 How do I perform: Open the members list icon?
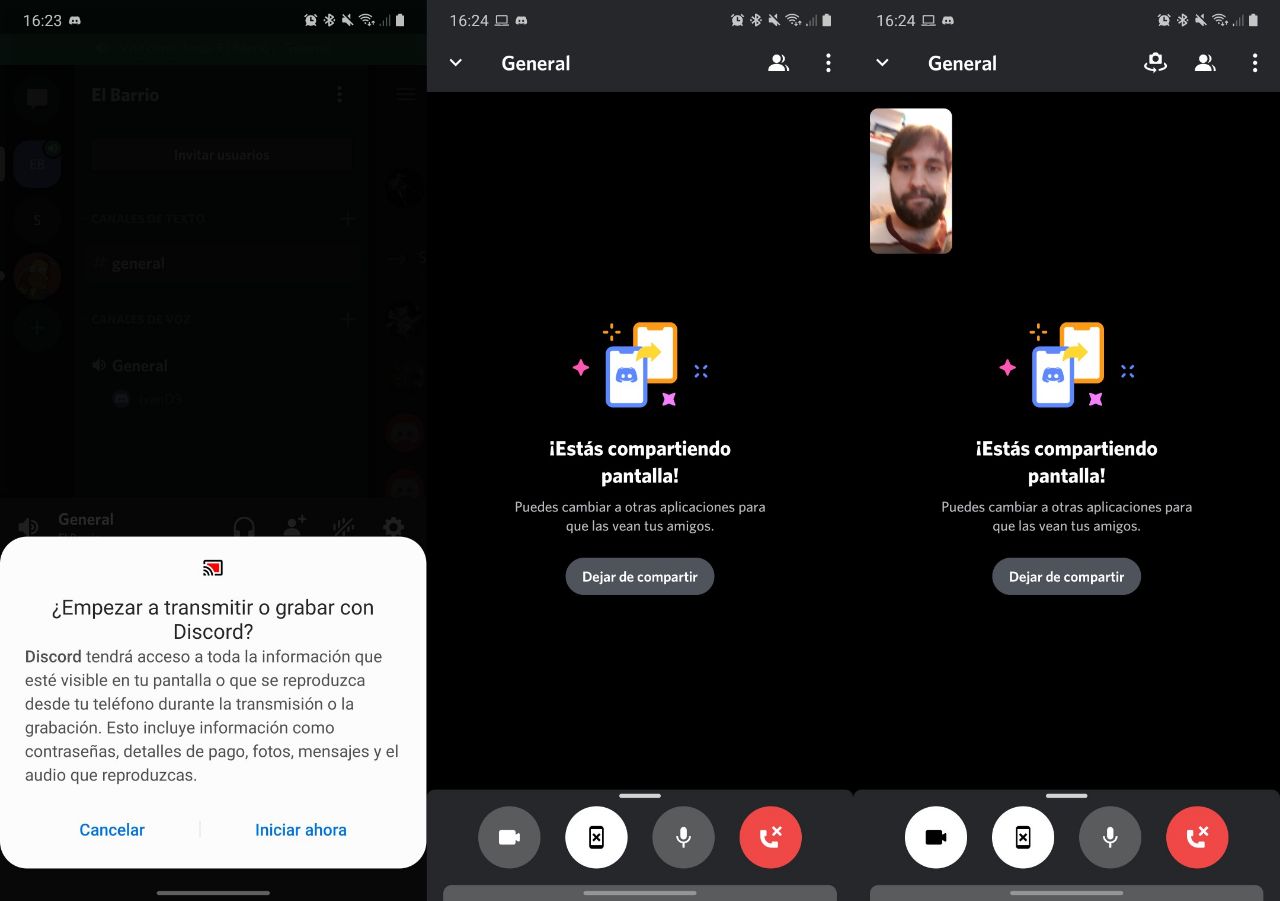778,62
